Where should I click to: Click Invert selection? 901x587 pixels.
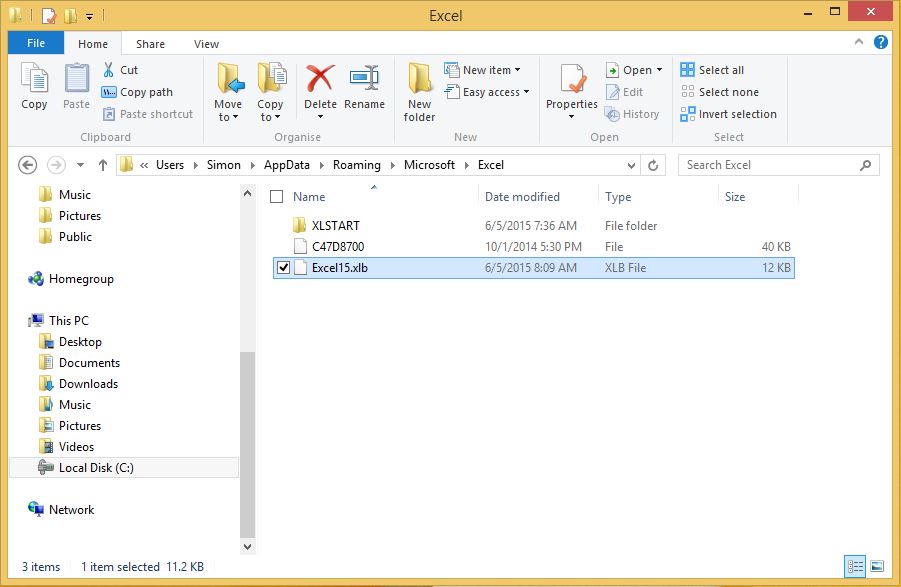(x=729, y=114)
